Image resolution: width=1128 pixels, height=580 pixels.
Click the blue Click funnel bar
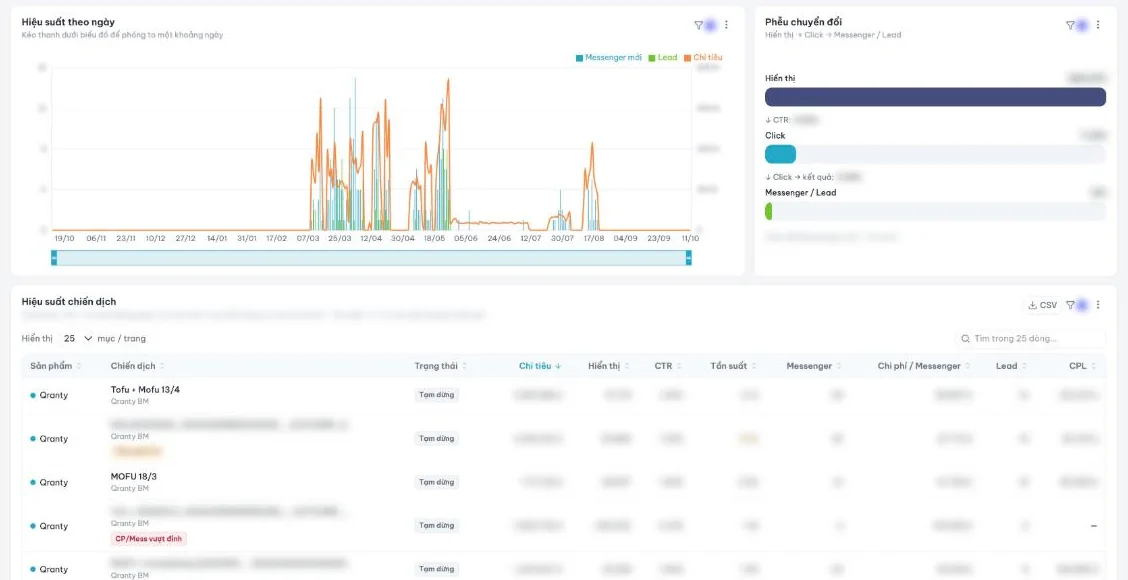click(781, 154)
